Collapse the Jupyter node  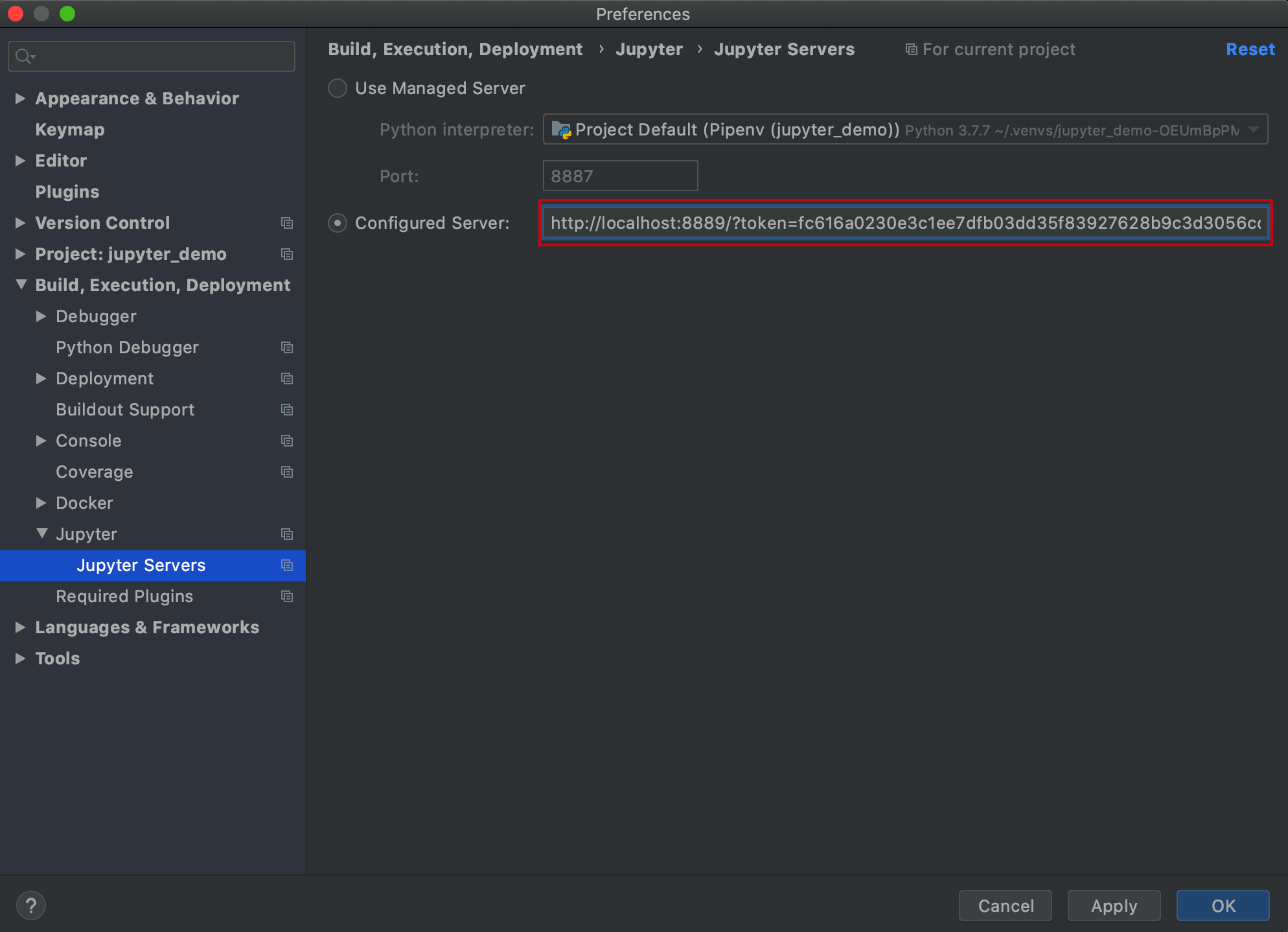41,533
